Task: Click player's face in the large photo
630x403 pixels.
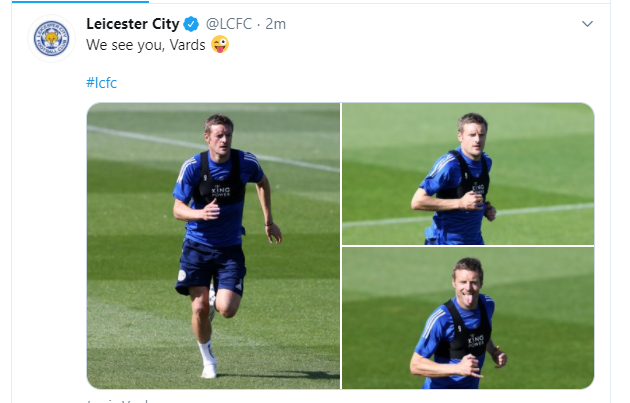Action: (x=219, y=138)
